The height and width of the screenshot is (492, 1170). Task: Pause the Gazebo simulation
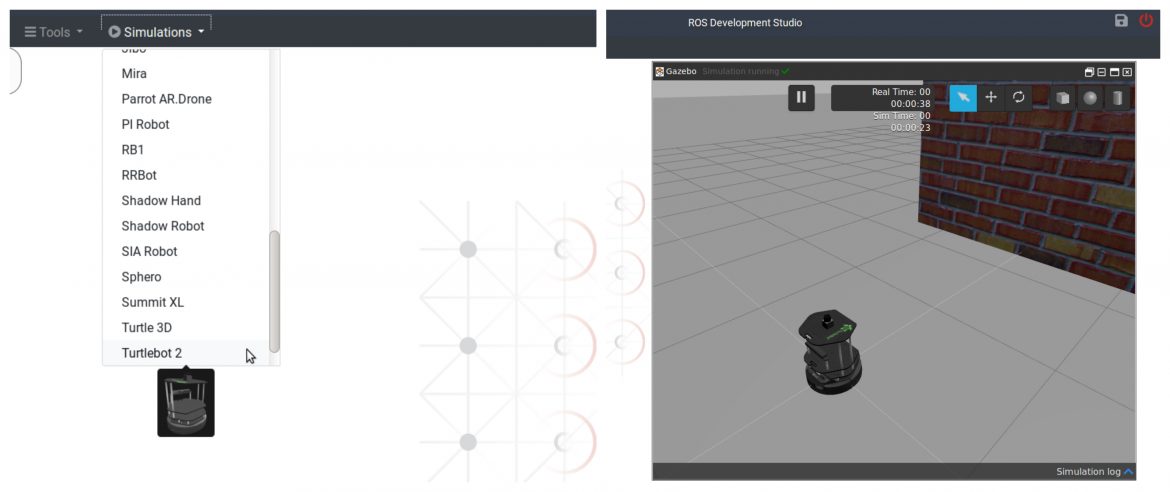coord(801,97)
